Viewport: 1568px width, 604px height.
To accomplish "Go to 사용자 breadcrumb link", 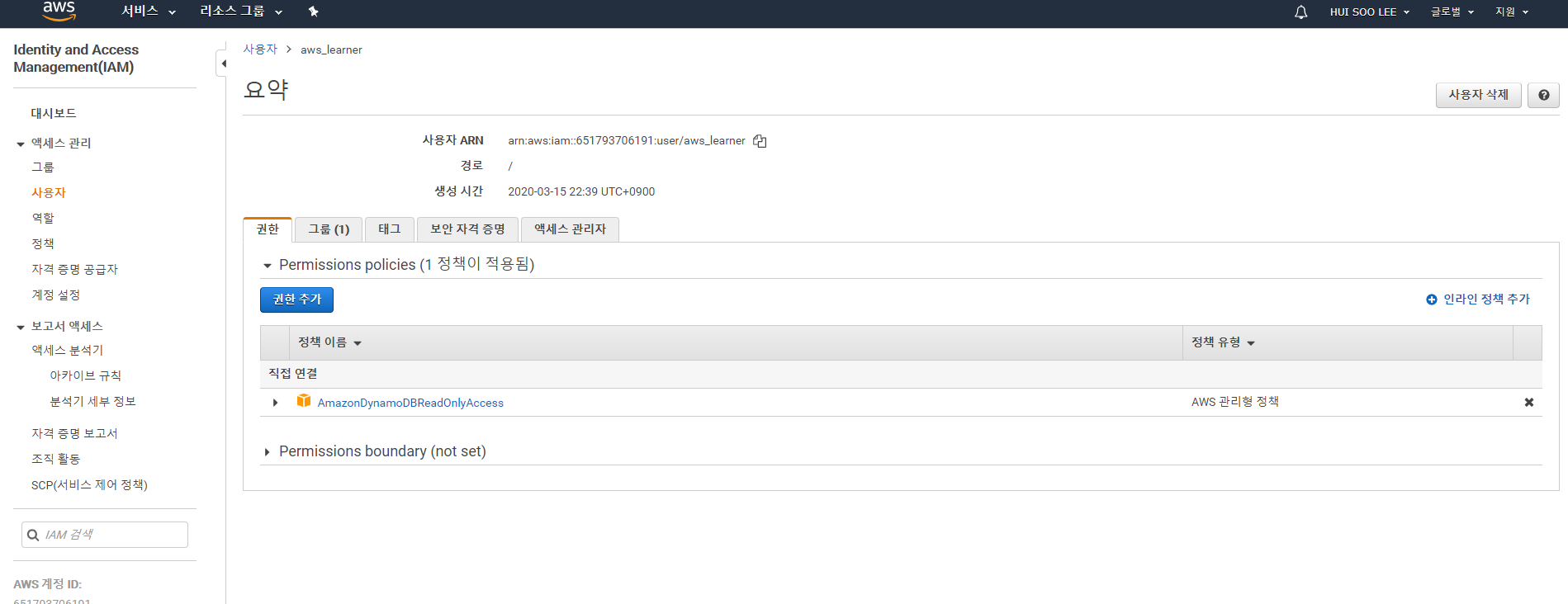I will coord(260,50).
